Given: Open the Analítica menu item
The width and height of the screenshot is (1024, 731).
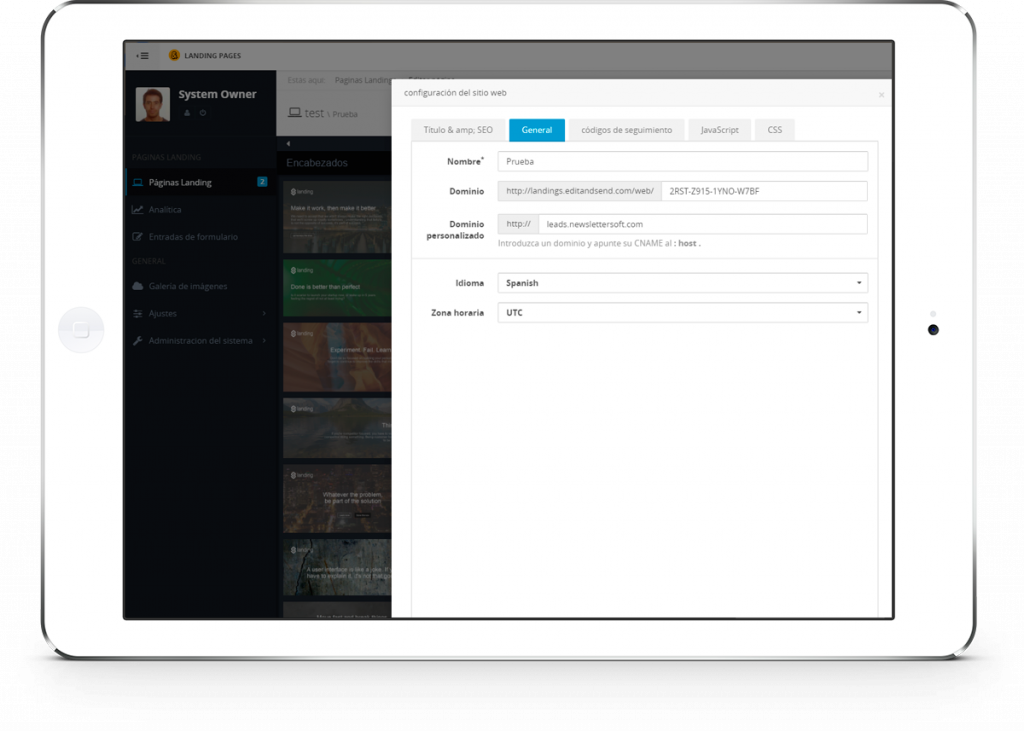Looking at the screenshot, I should (x=200, y=210).
